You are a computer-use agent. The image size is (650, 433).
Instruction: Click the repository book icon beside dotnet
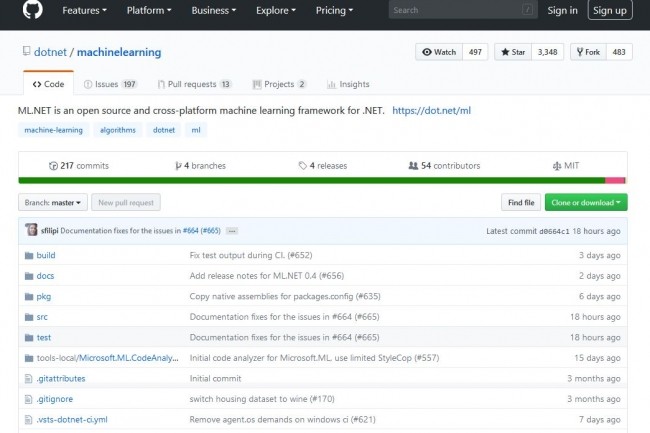pos(27,51)
